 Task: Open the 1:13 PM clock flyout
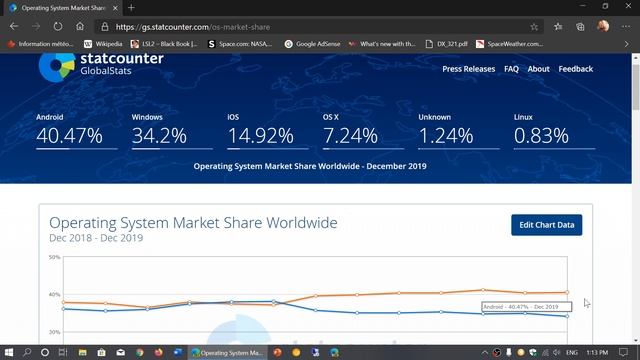point(597,352)
